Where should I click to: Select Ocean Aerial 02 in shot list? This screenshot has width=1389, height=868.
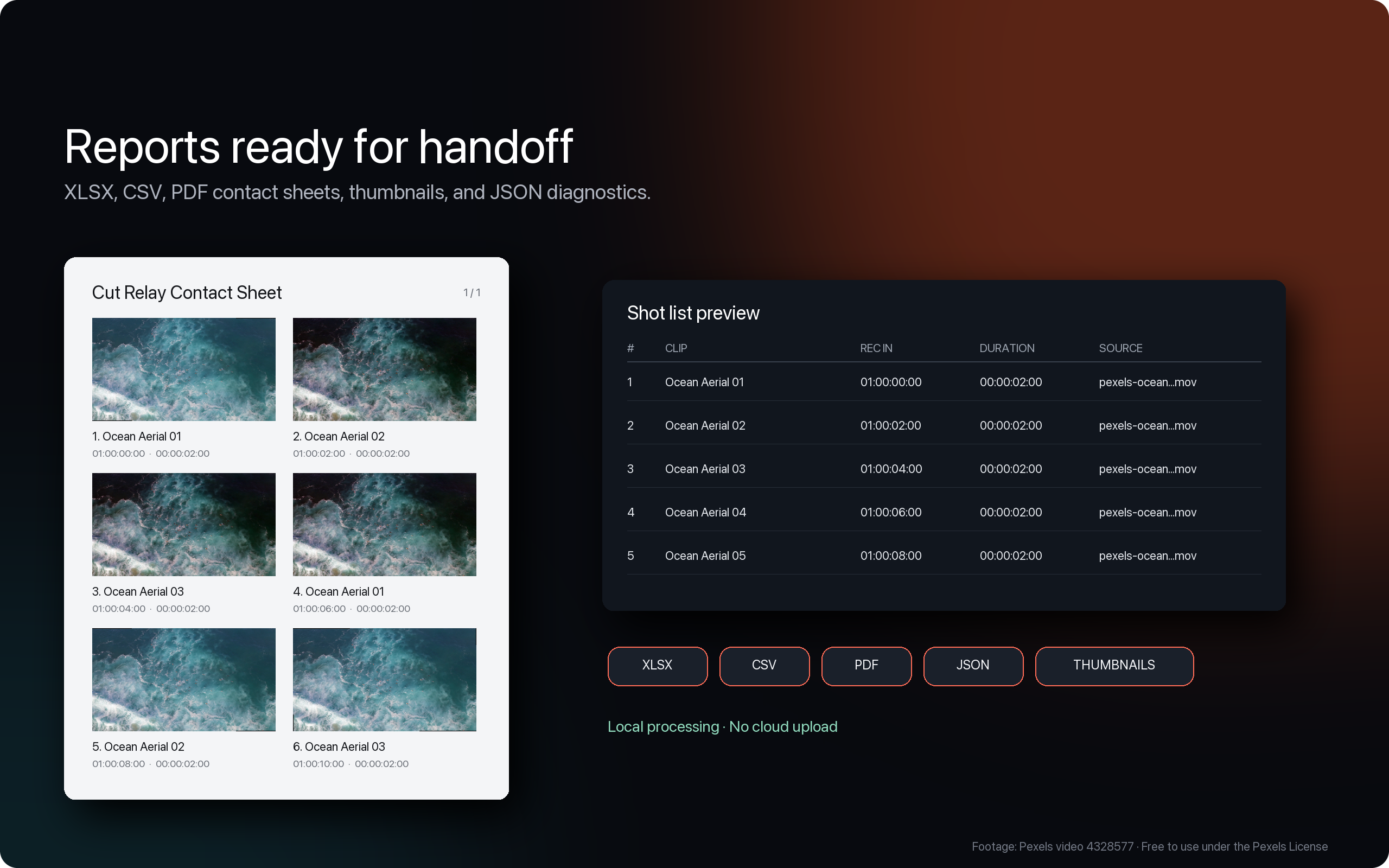pyautogui.click(x=705, y=425)
